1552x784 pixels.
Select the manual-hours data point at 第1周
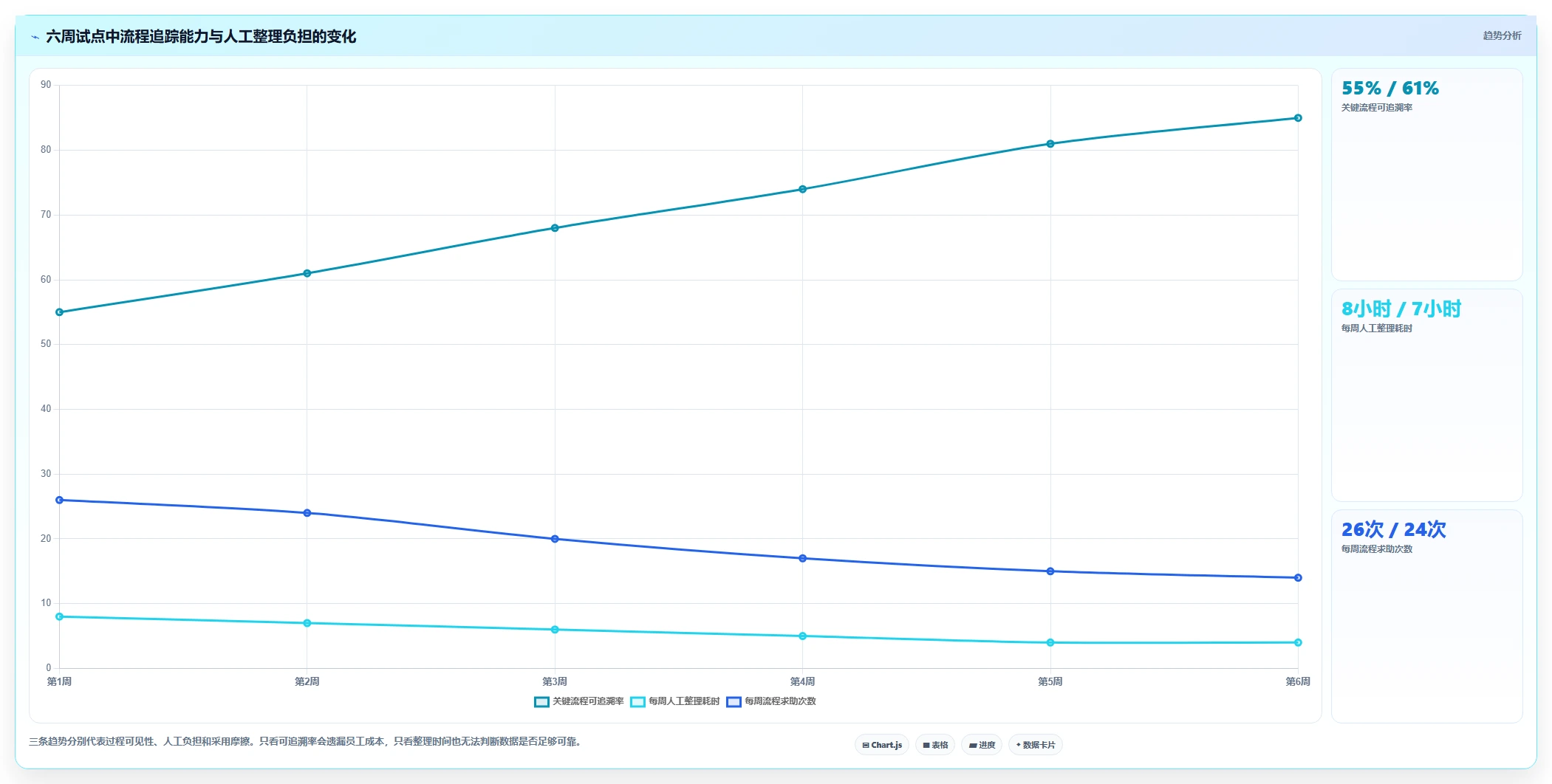tap(59, 616)
